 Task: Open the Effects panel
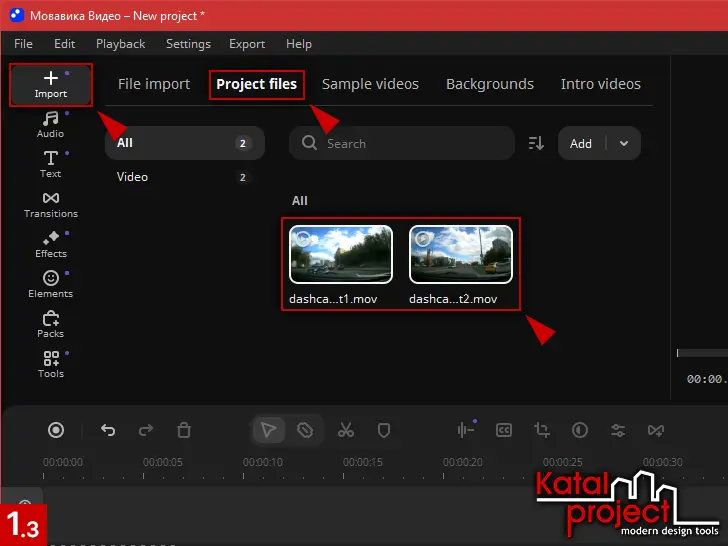50,244
